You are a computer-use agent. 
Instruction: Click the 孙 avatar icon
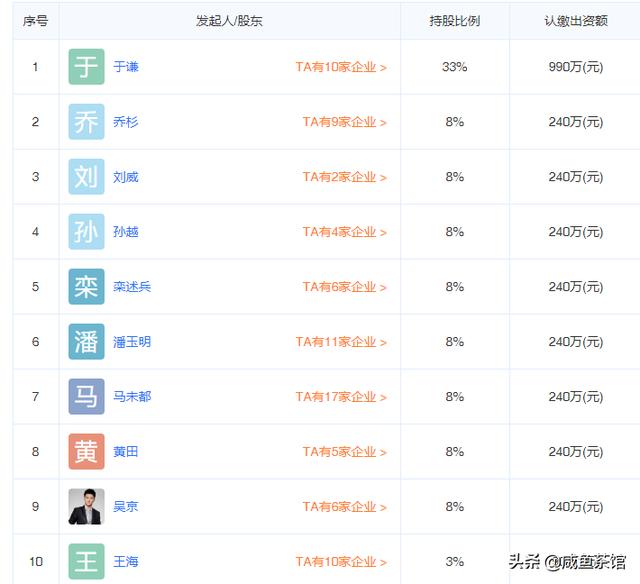(x=86, y=231)
